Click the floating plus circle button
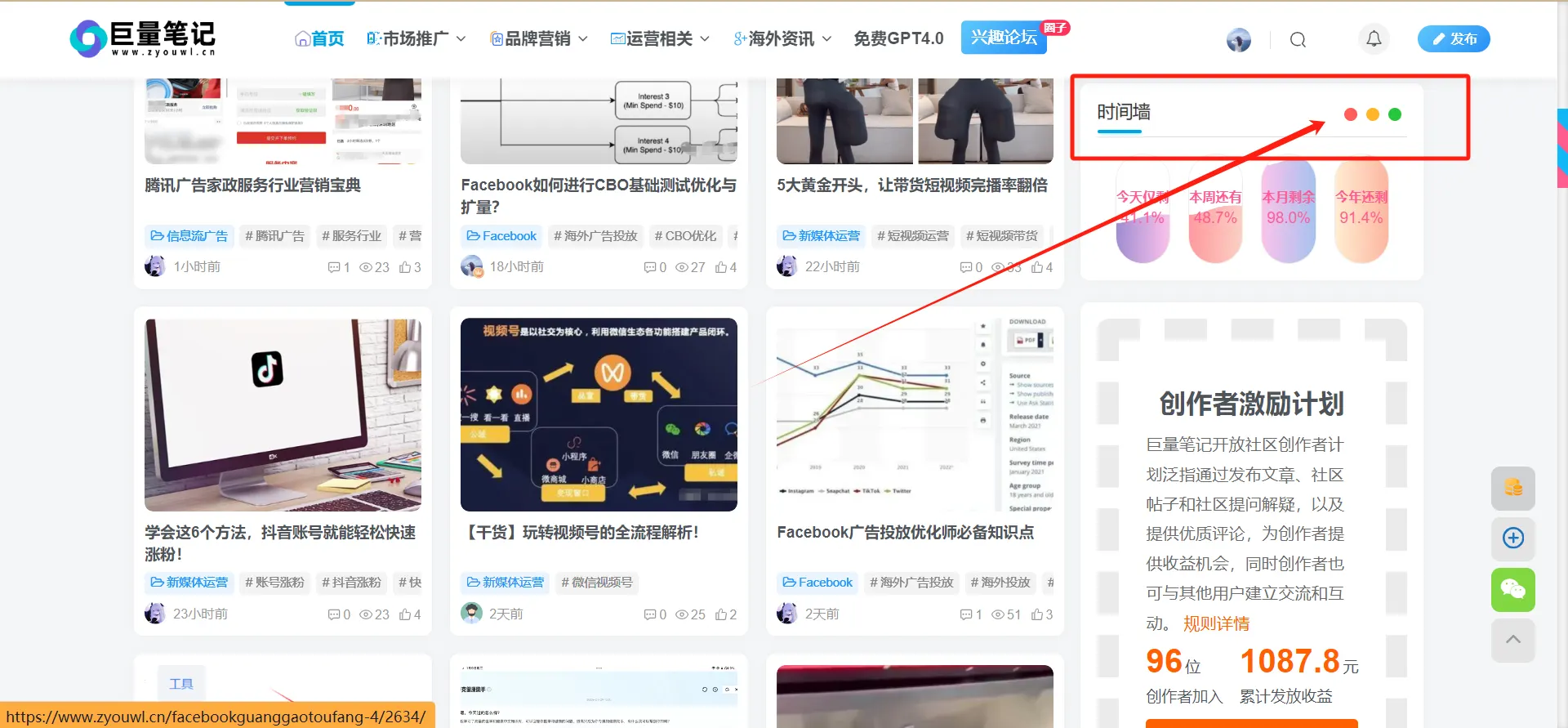The width and height of the screenshot is (1568, 728). click(x=1513, y=538)
